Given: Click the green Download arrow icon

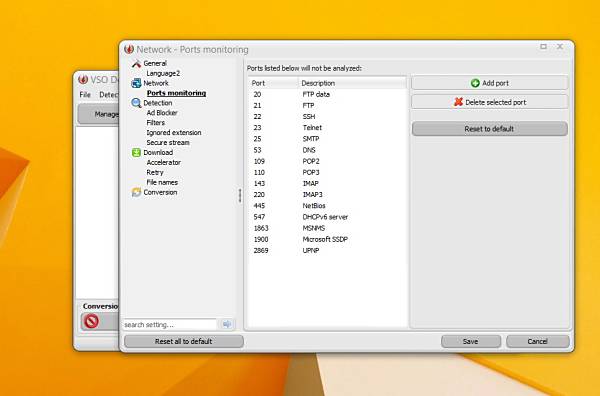Looking at the screenshot, I should coord(136,153).
